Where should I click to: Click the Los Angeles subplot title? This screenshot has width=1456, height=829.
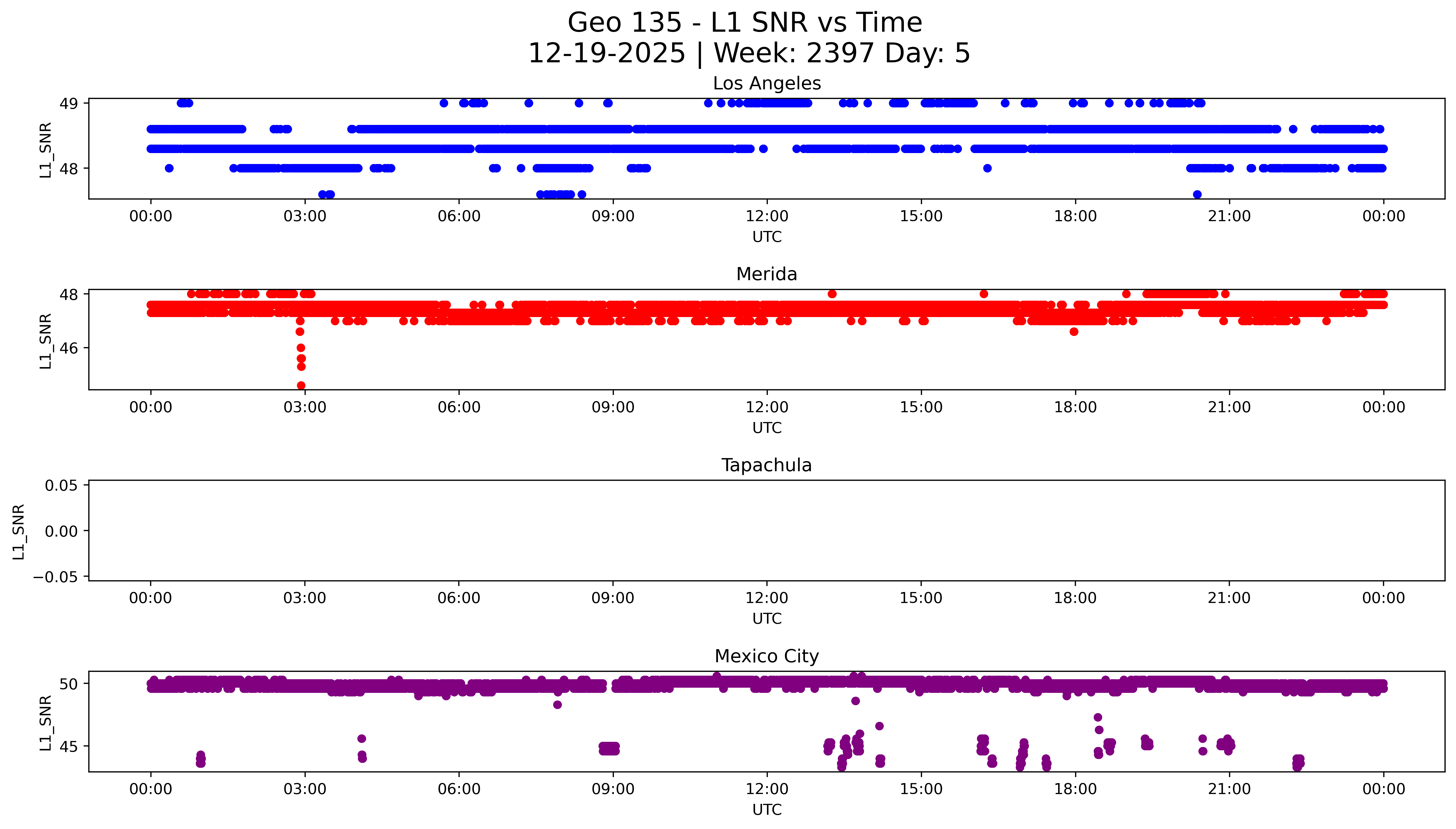tap(766, 83)
